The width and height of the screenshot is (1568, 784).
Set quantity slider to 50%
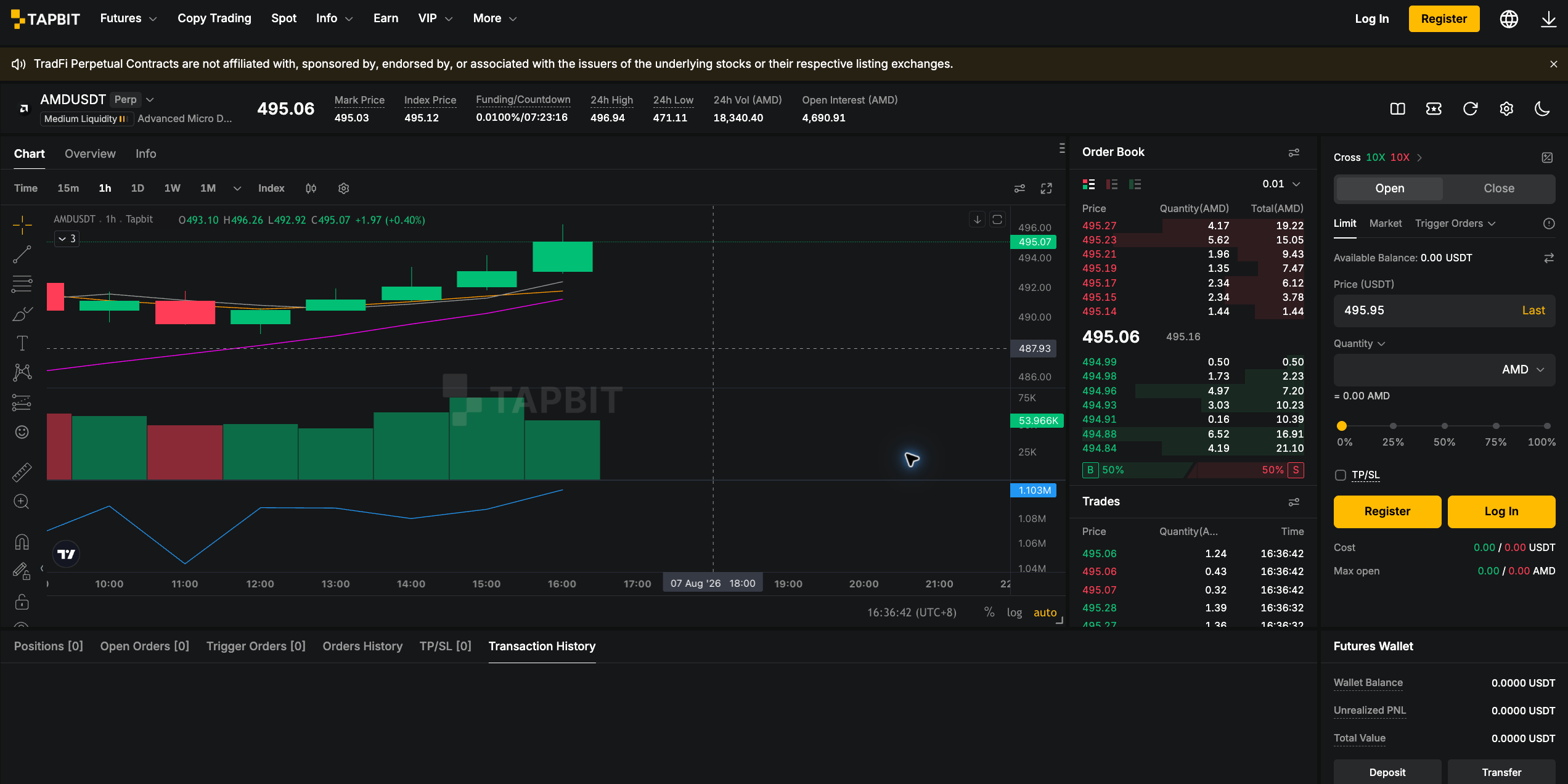1444,426
